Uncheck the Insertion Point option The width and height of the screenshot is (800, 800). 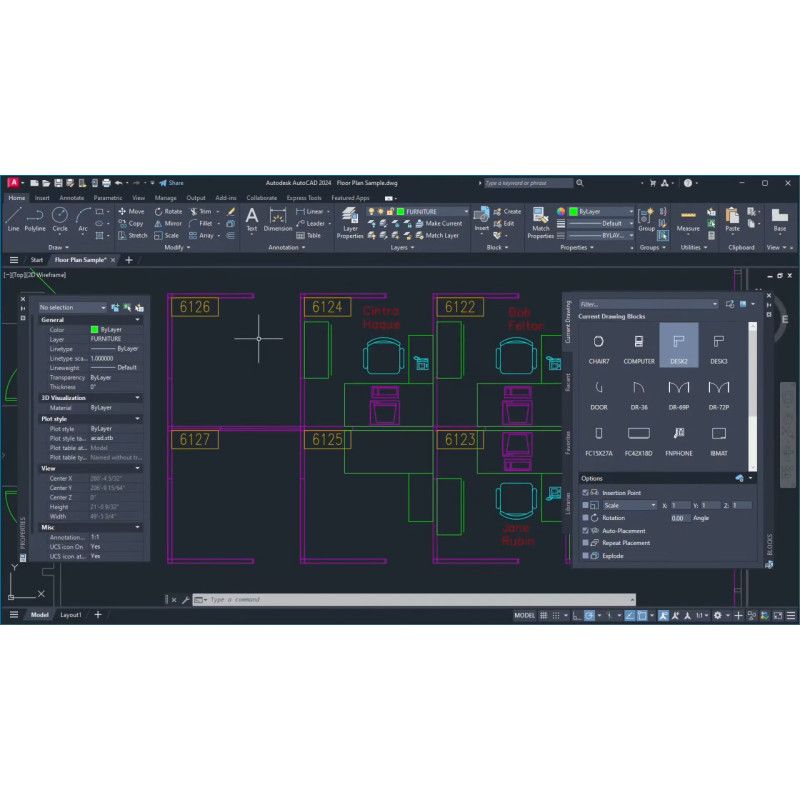coord(586,493)
